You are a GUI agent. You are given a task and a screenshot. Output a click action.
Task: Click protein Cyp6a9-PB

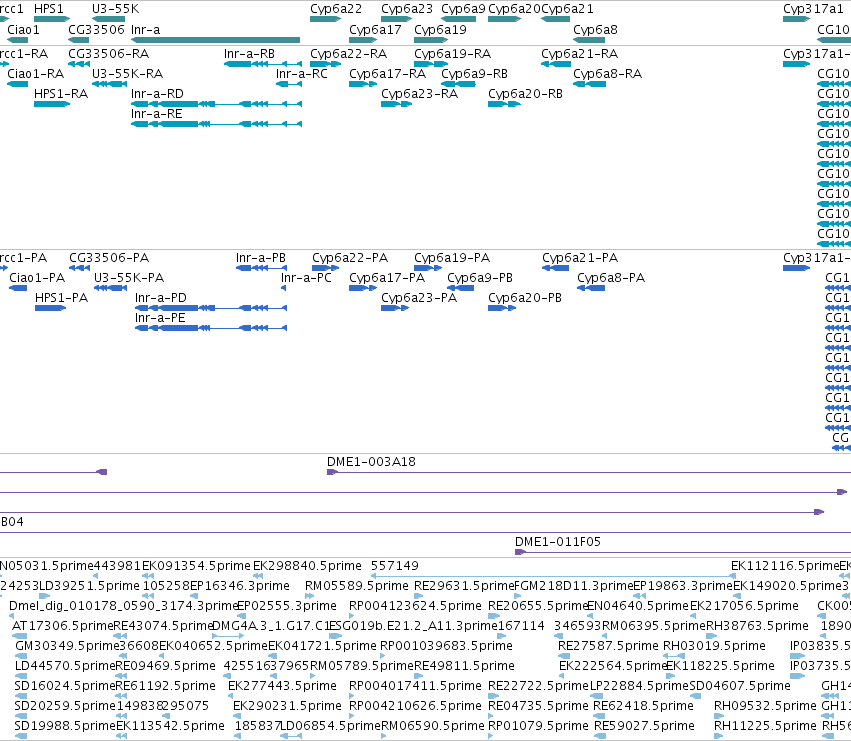[460, 288]
